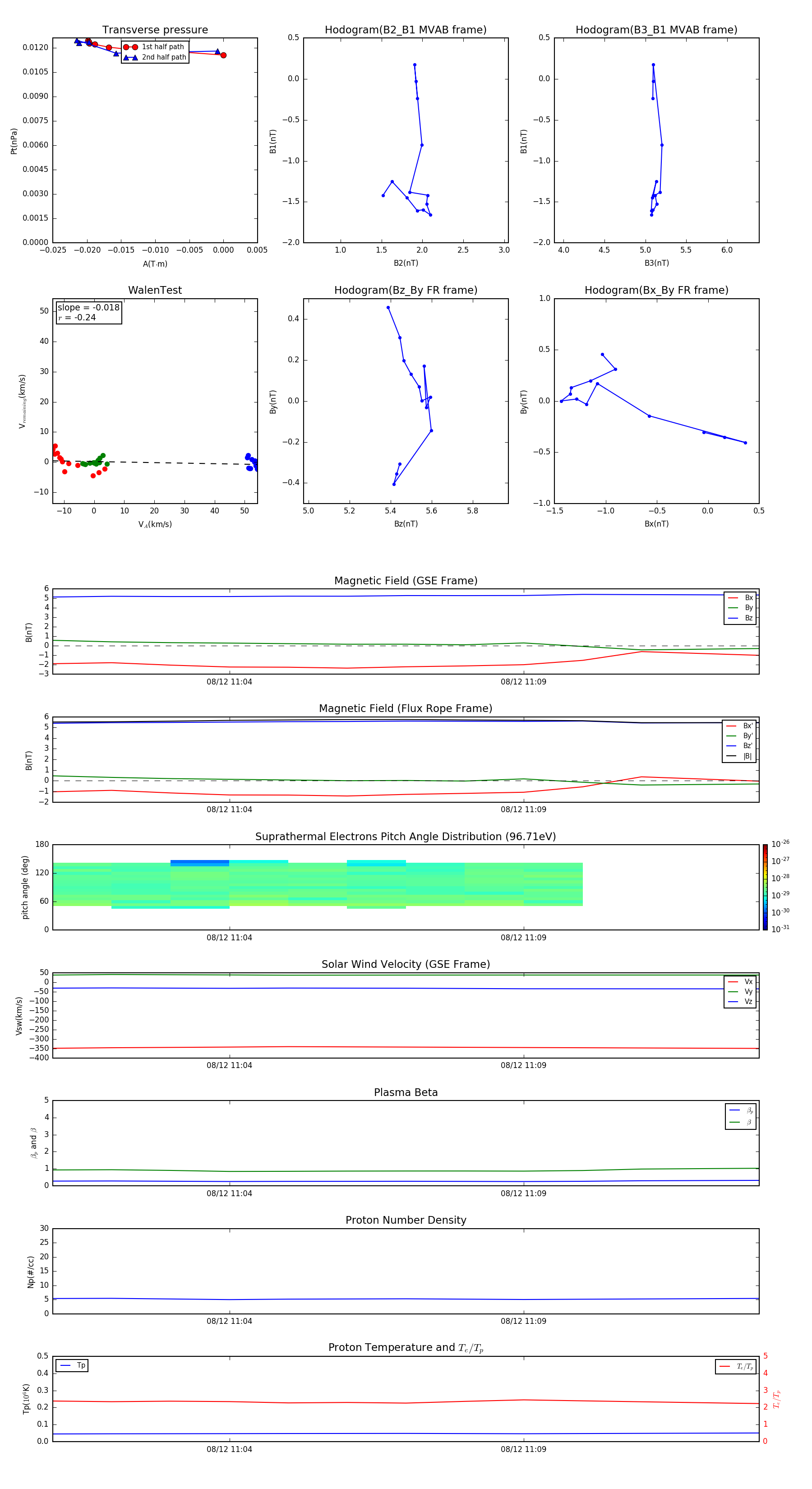Click the 'A(T·m)' x-axis label

[x=155, y=264]
